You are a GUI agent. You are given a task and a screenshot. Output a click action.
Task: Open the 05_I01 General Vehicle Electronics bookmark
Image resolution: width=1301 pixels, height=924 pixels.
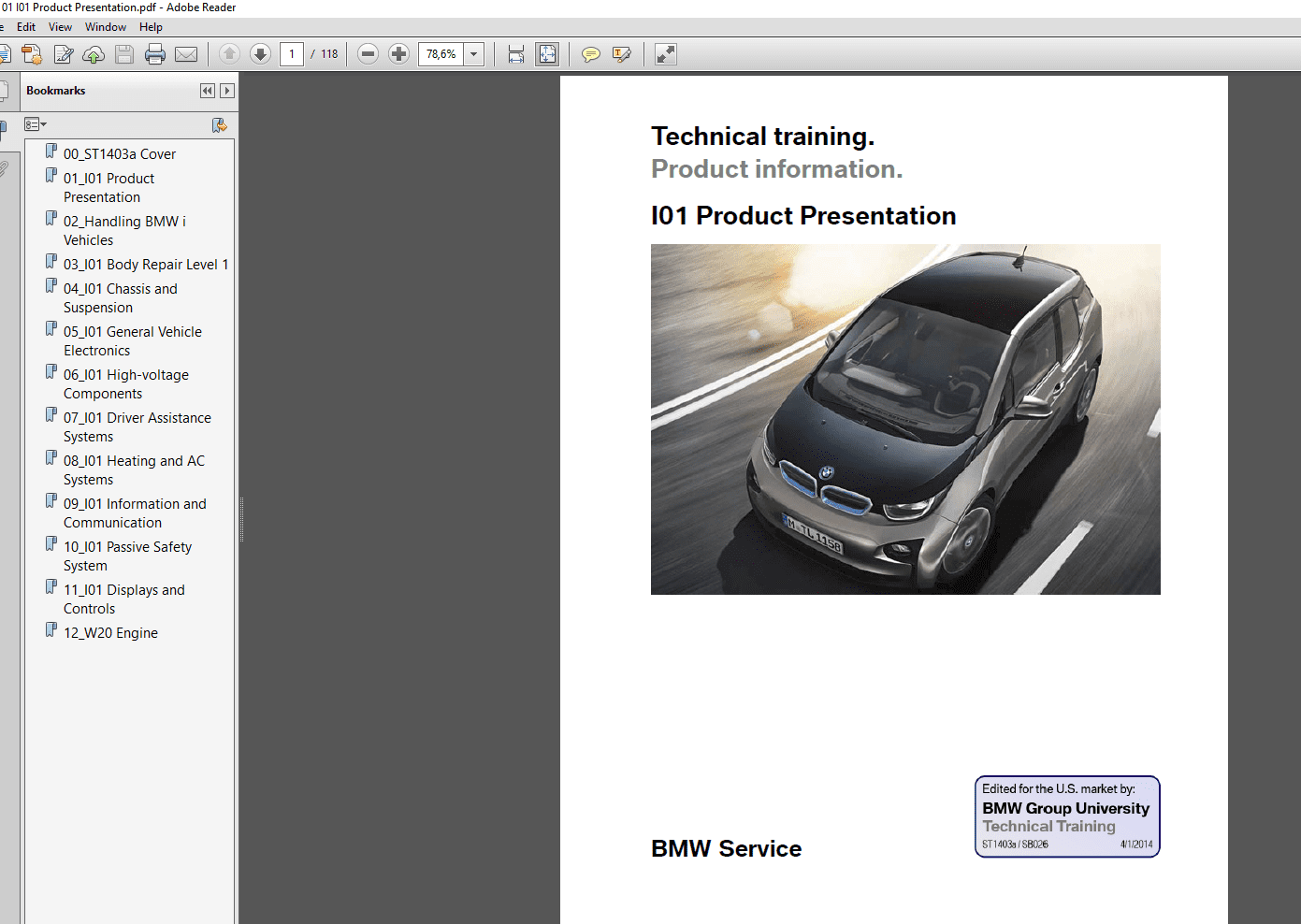tap(133, 341)
